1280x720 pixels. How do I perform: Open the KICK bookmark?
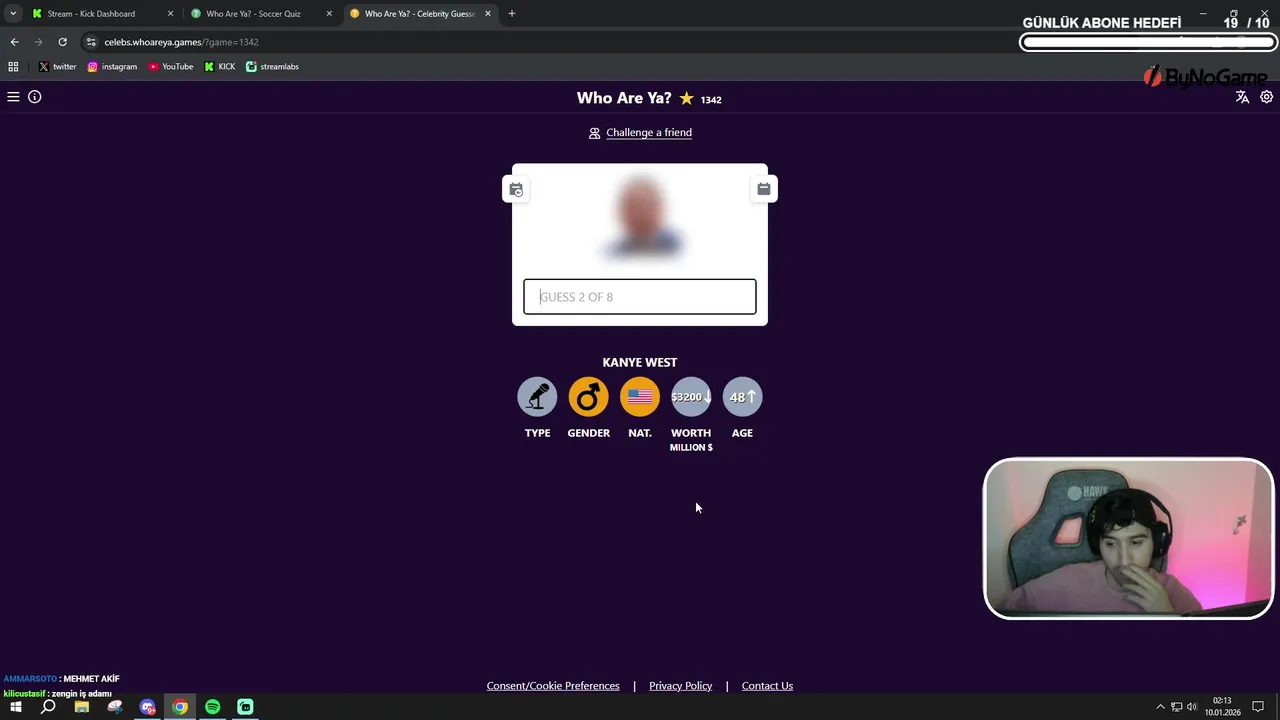coord(220,67)
